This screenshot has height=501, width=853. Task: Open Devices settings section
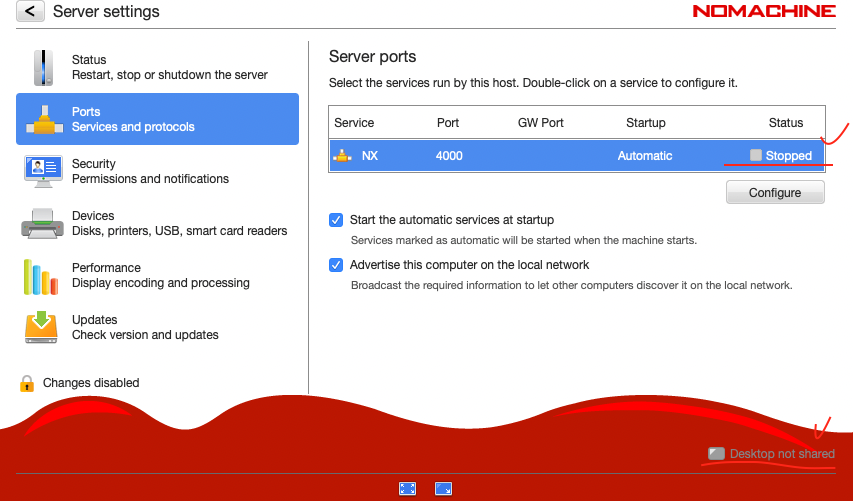[157, 223]
